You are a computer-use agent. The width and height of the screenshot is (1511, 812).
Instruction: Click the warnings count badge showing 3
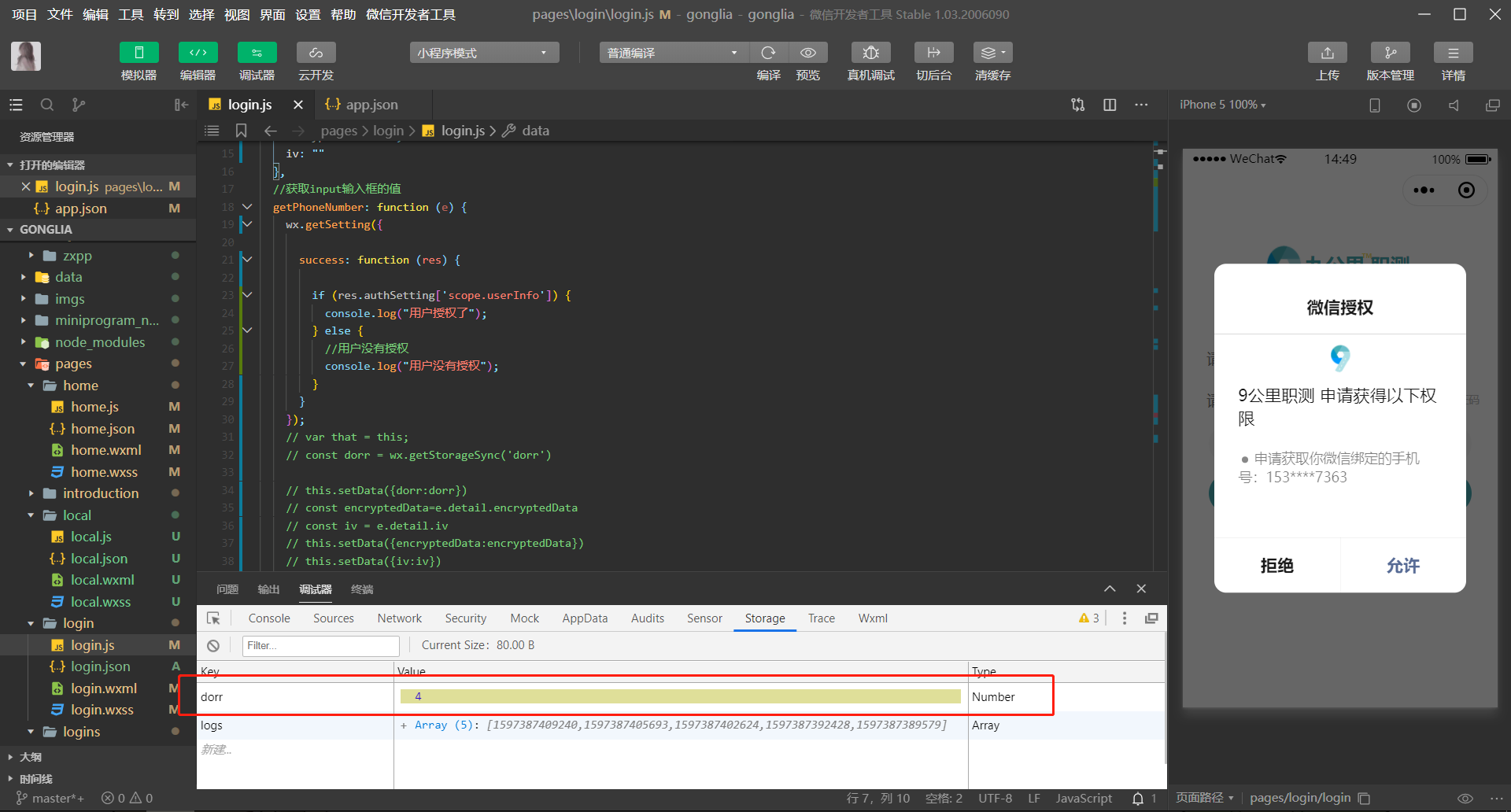tap(1089, 618)
